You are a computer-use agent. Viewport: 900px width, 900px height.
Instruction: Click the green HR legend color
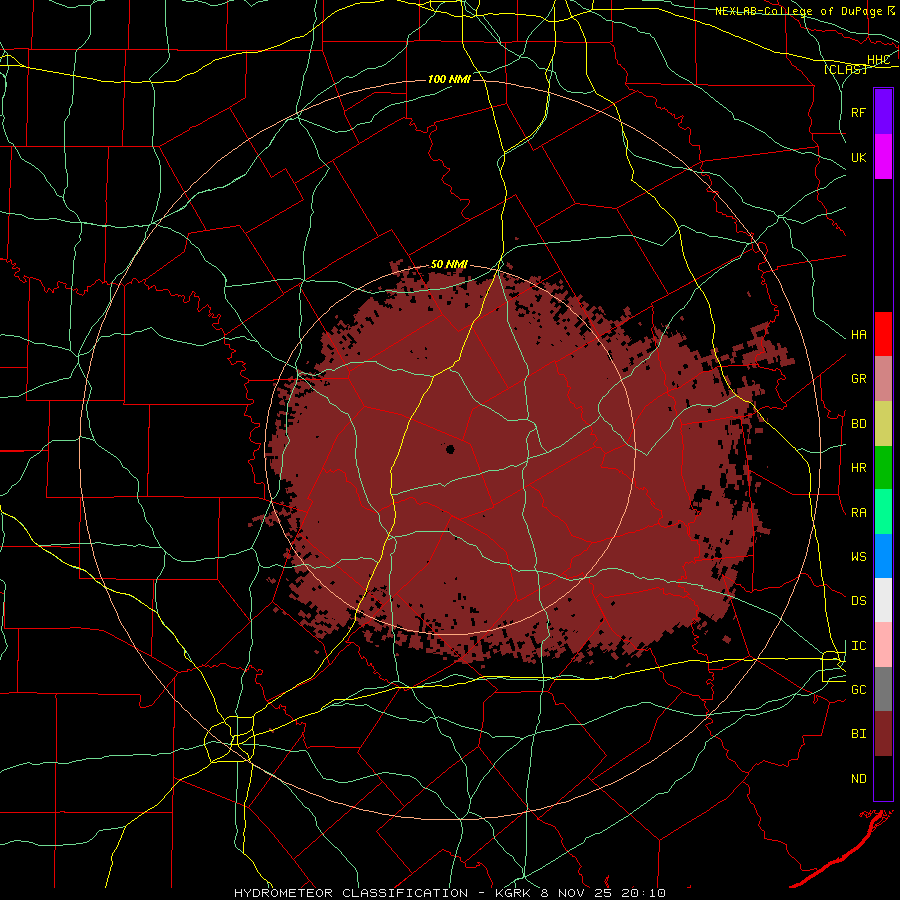click(883, 468)
